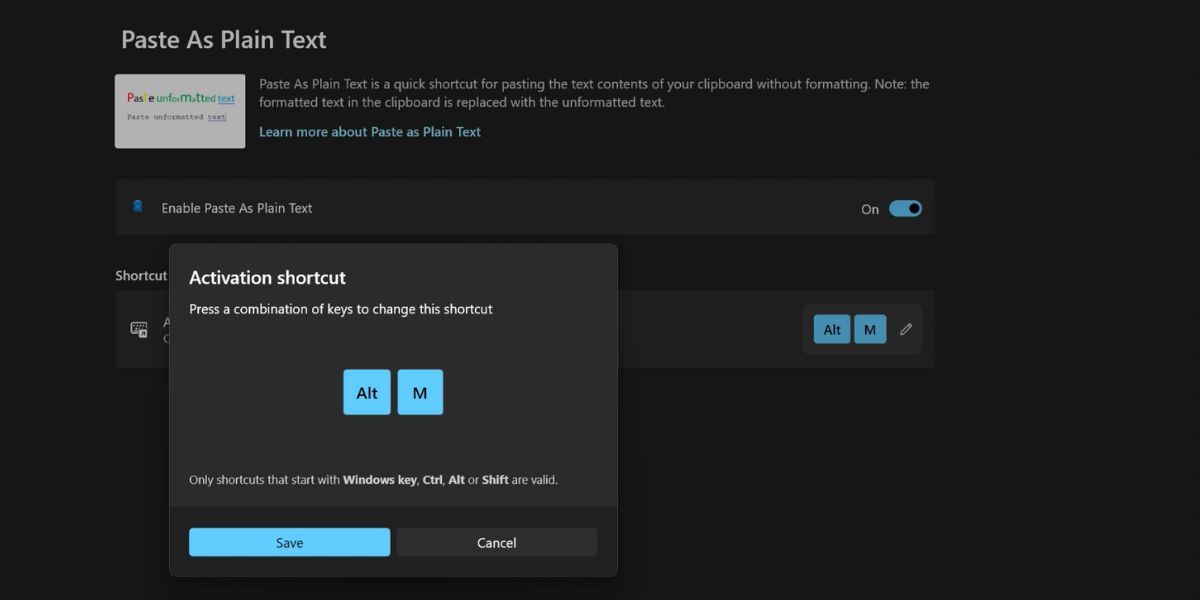Click the Paste unformatted text preview image
The width and height of the screenshot is (1200, 600).
click(x=180, y=110)
